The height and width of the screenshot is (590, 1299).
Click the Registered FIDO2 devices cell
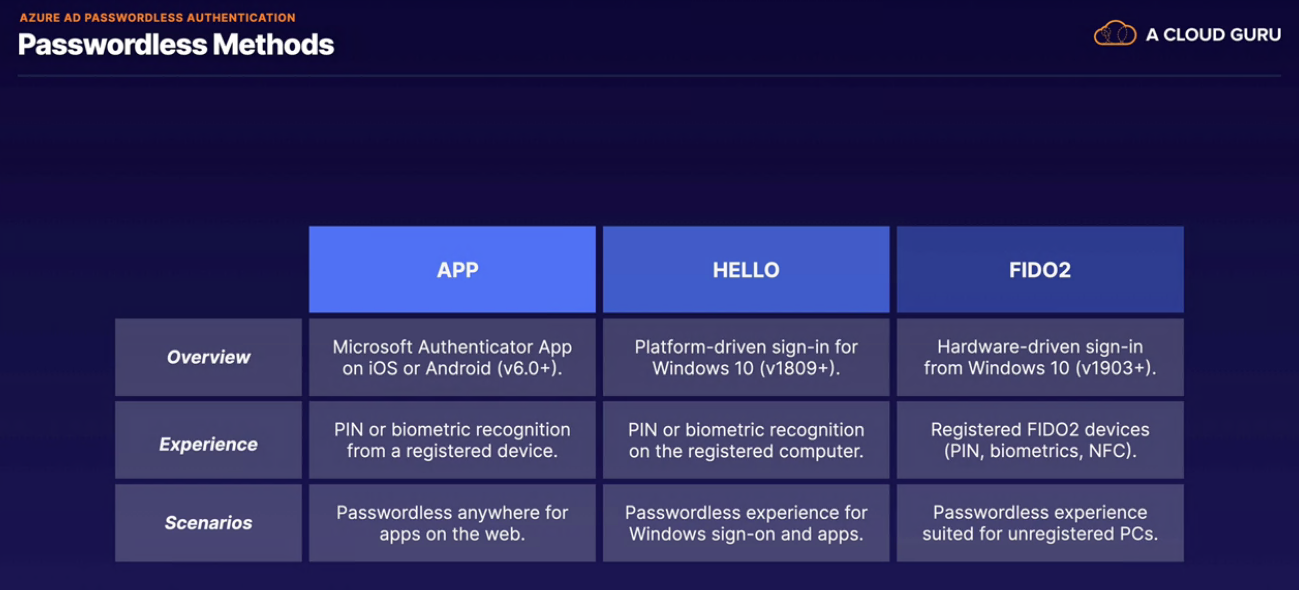point(1040,440)
